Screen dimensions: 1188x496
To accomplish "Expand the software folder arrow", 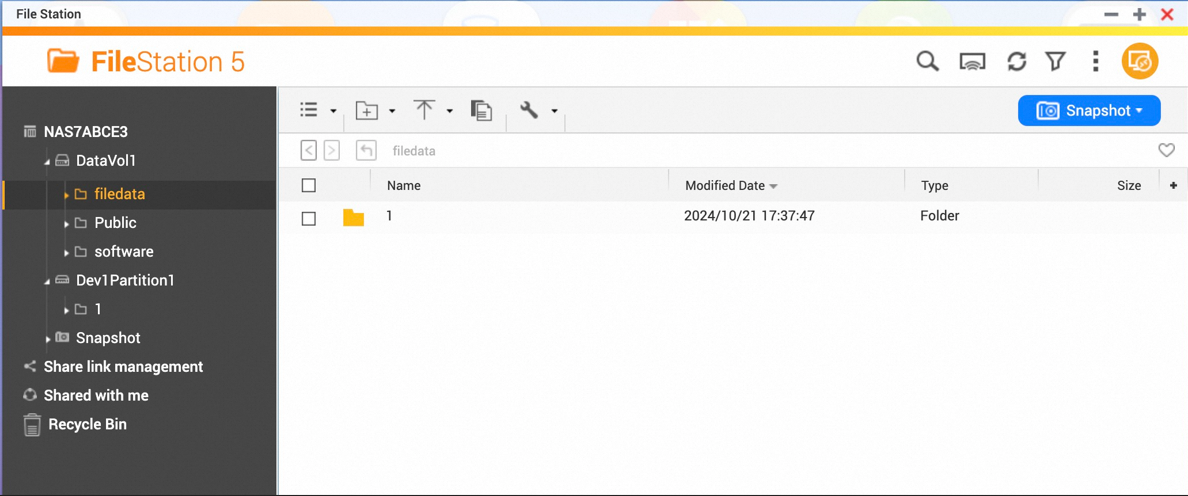I will click(x=67, y=253).
